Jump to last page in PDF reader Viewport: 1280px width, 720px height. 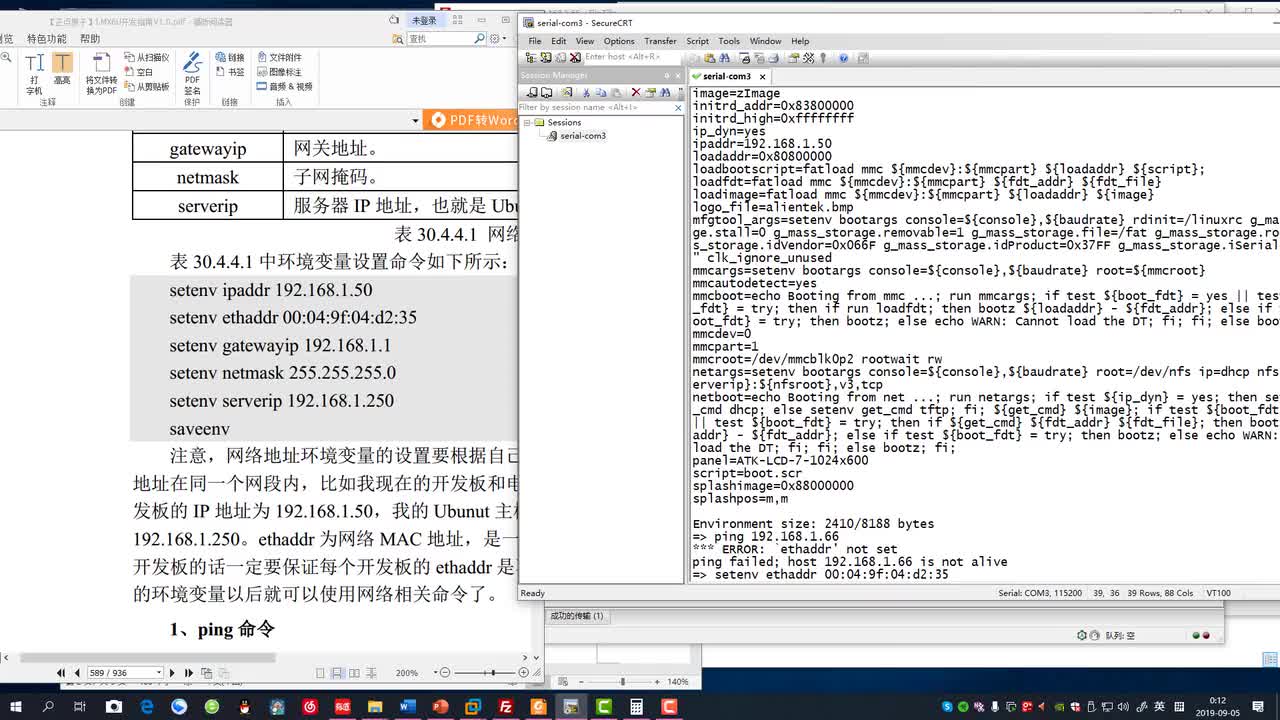click(x=189, y=673)
